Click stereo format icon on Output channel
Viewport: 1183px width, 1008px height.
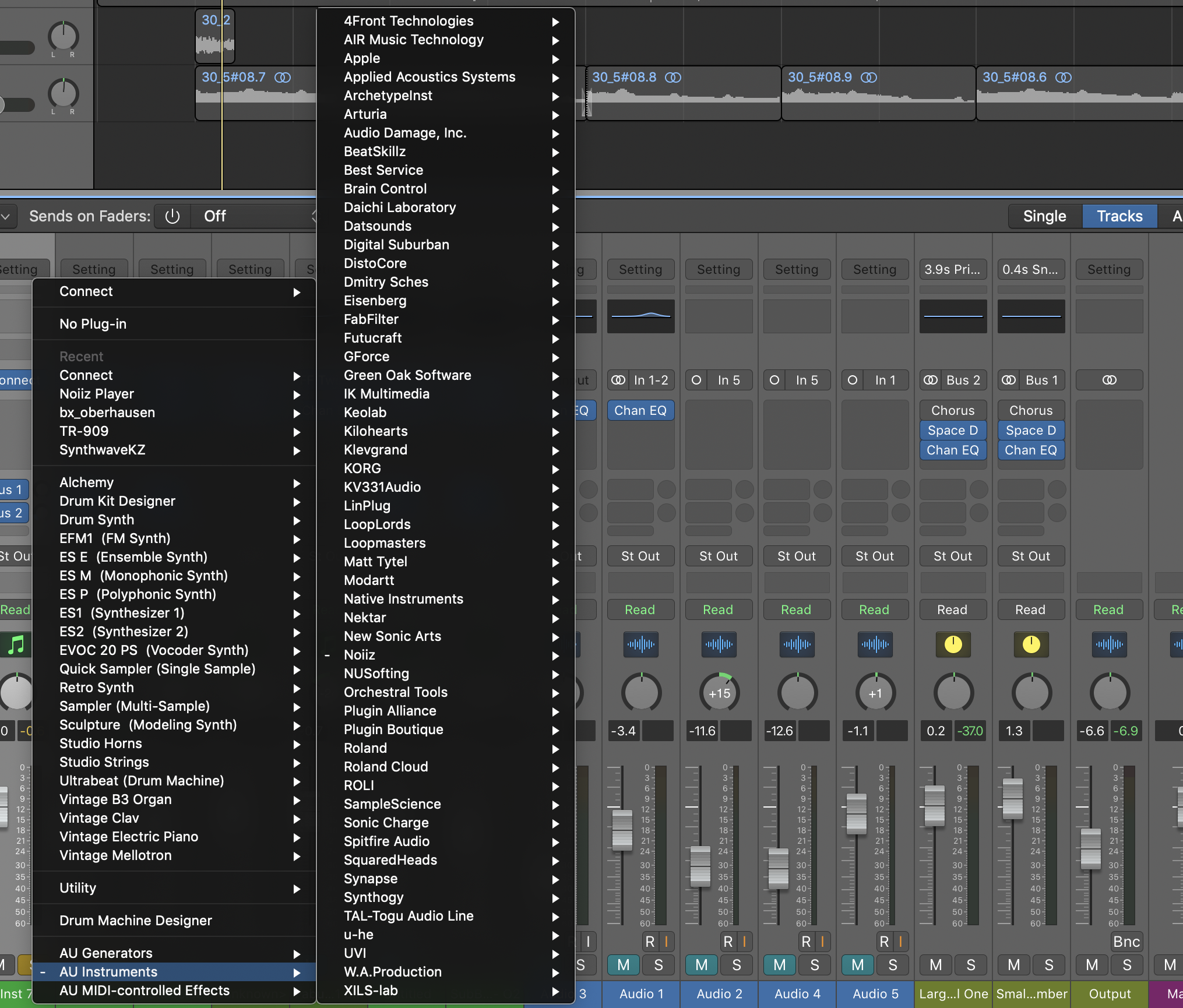(1110, 380)
